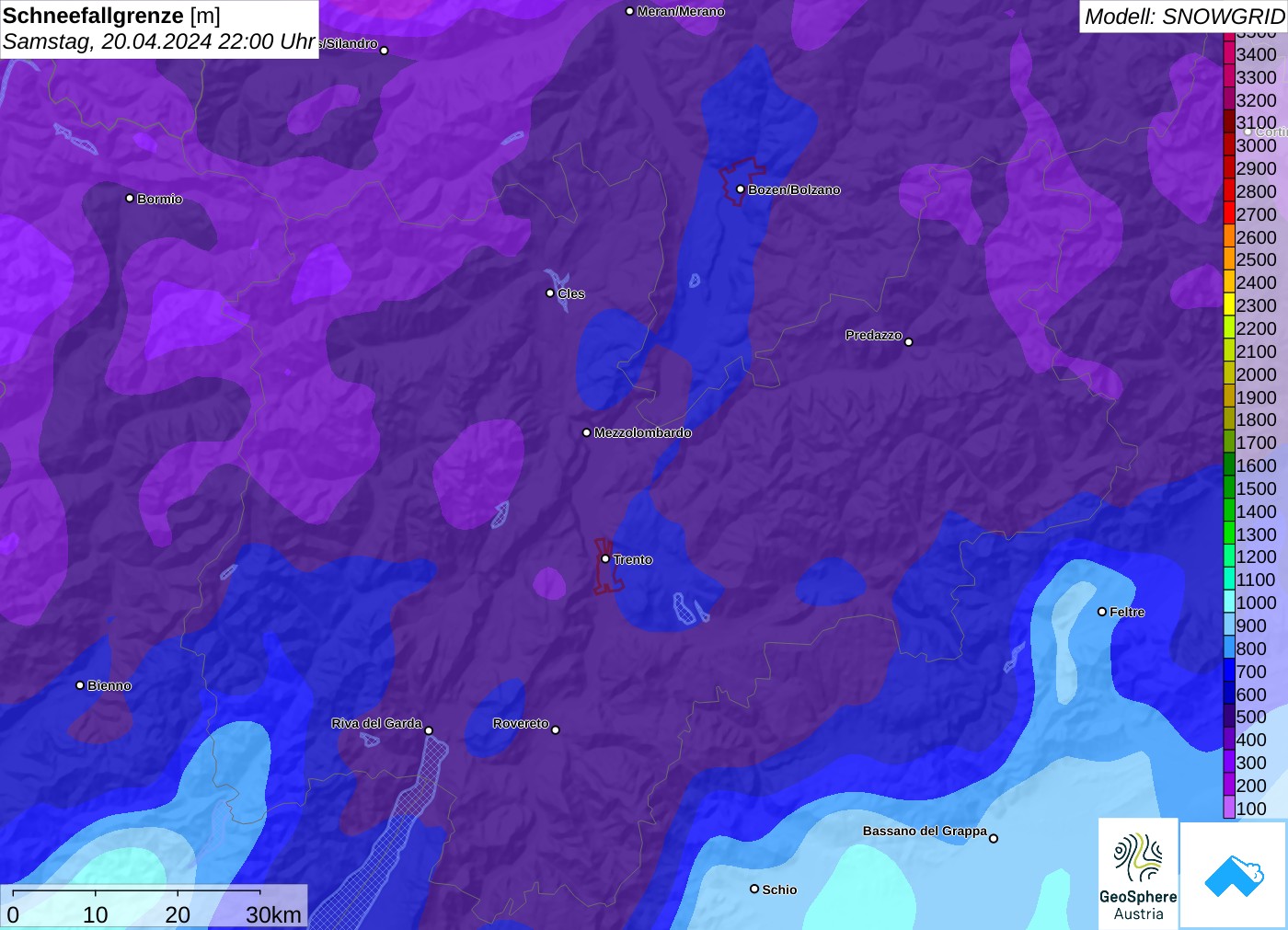Click the Bozen/Bolzano city marker dot
1288x930 pixels.
coord(741,189)
